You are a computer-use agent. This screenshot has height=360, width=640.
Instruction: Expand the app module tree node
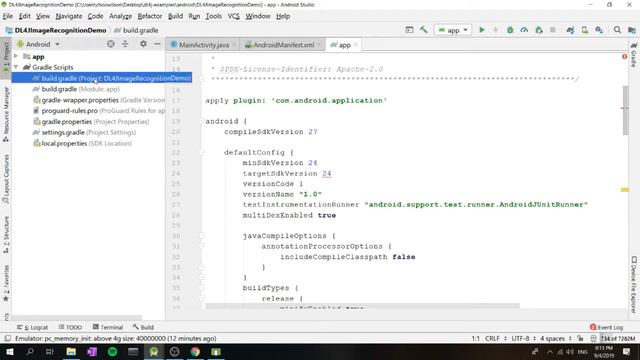(16, 56)
